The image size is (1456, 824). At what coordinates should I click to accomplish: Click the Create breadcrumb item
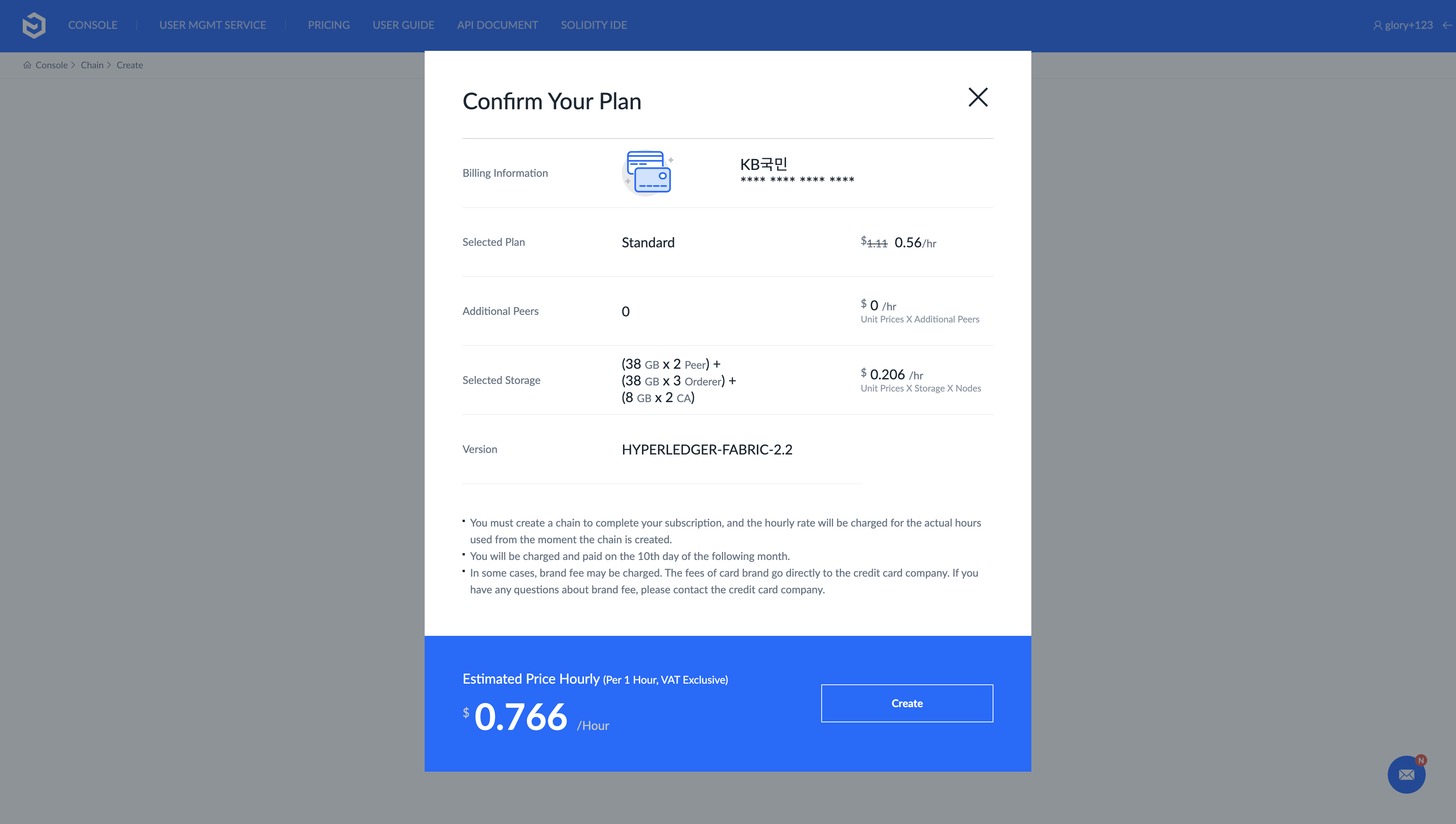pyautogui.click(x=129, y=65)
